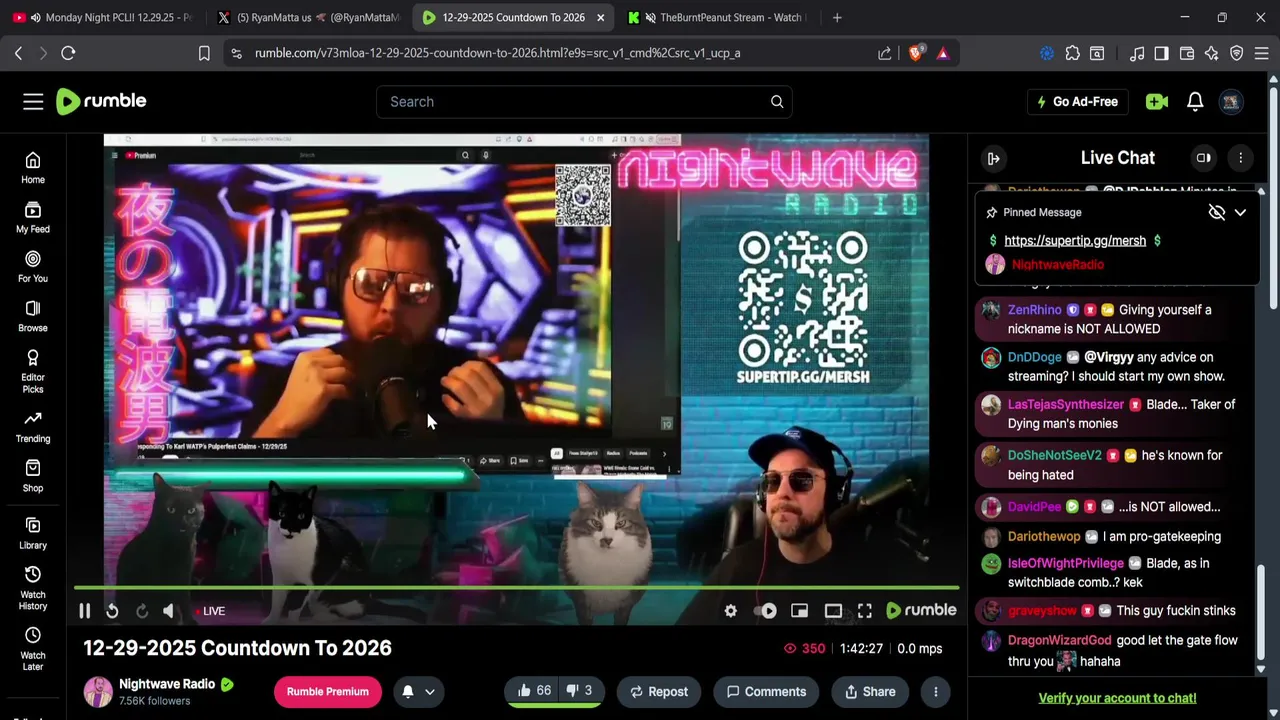This screenshot has width=1280, height=720.
Task: Click the video progress bar
Action: click(516, 588)
